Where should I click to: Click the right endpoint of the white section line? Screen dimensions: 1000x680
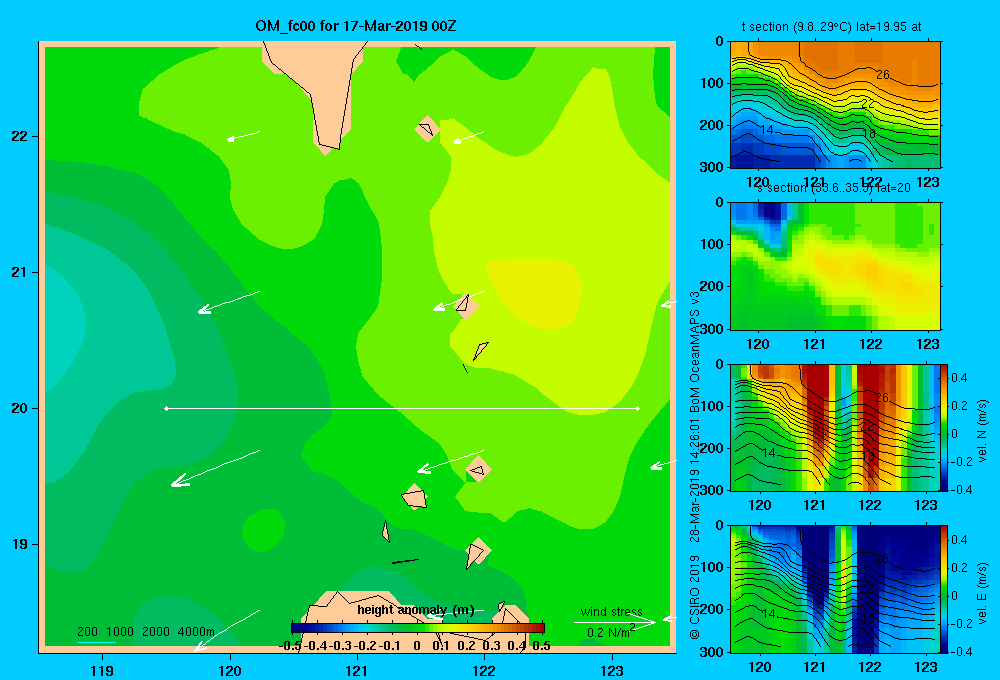[x=638, y=408]
